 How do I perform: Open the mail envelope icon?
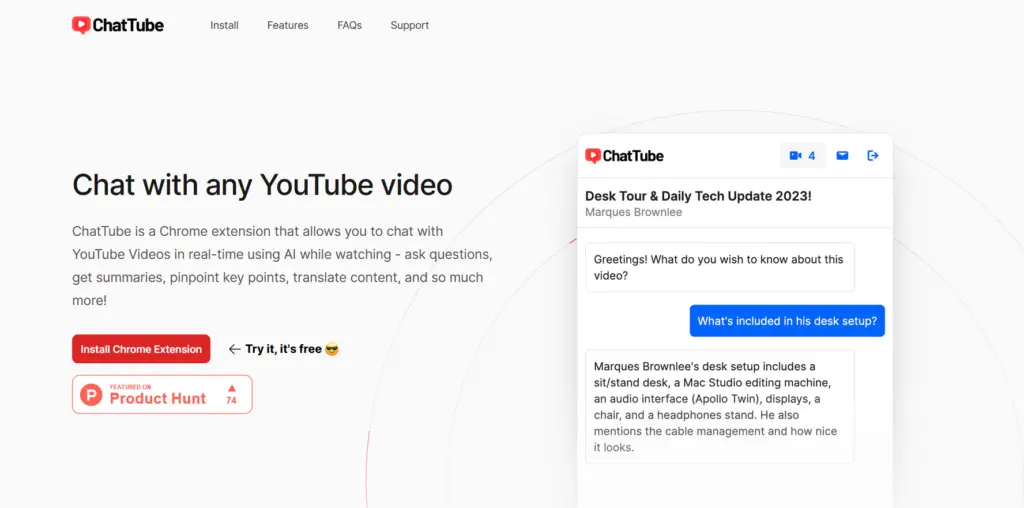tap(842, 155)
